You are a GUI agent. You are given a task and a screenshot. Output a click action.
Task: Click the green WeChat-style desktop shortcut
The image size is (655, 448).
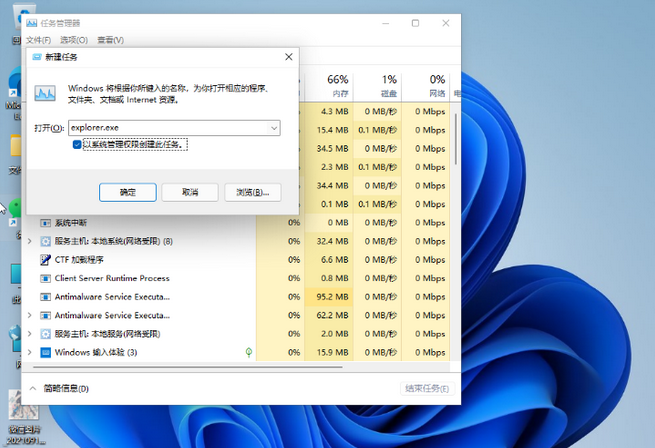click(15, 211)
